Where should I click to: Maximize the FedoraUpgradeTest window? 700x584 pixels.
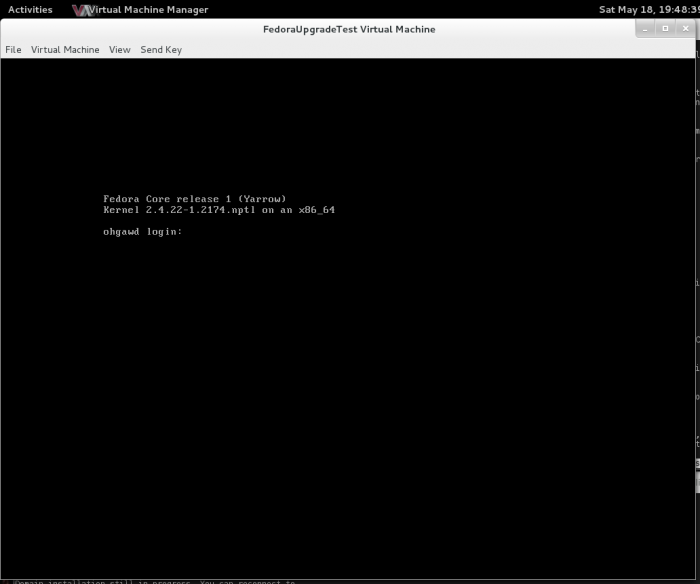pos(665,29)
